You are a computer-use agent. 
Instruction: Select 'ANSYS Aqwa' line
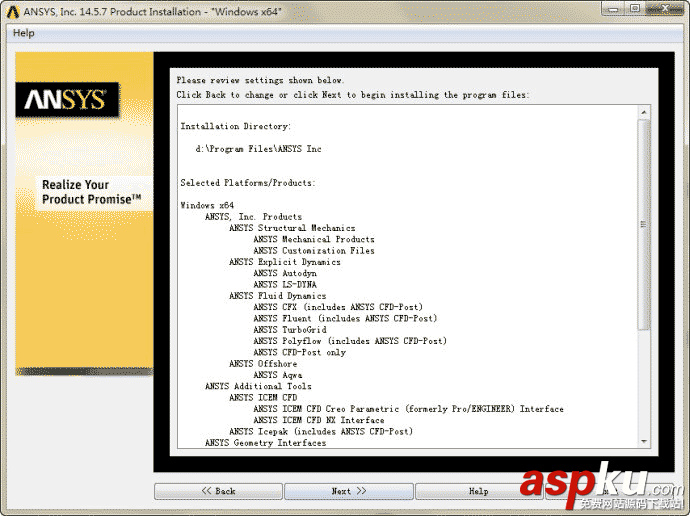tap(278, 375)
